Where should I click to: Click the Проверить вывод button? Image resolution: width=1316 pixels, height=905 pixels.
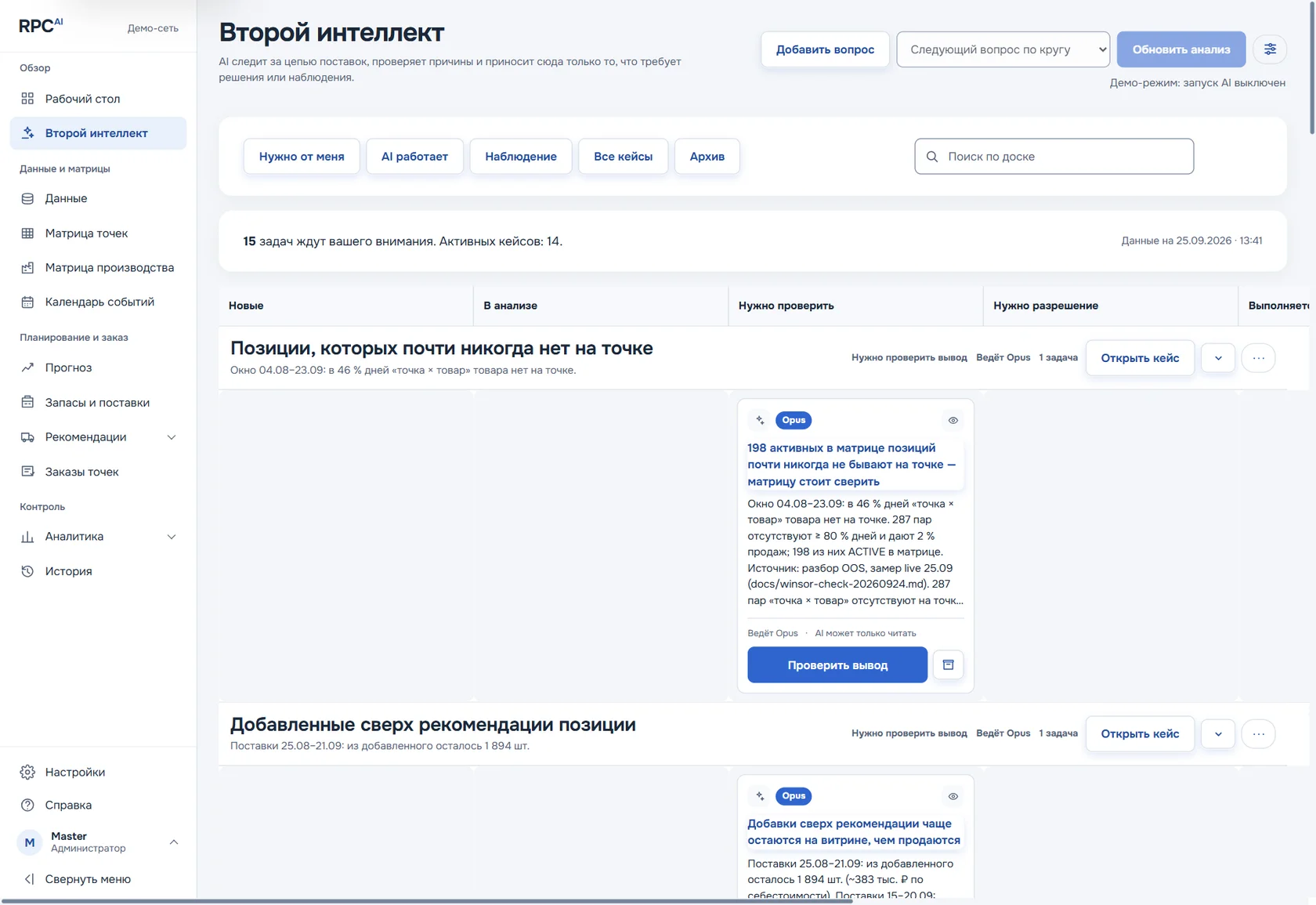coord(837,665)
